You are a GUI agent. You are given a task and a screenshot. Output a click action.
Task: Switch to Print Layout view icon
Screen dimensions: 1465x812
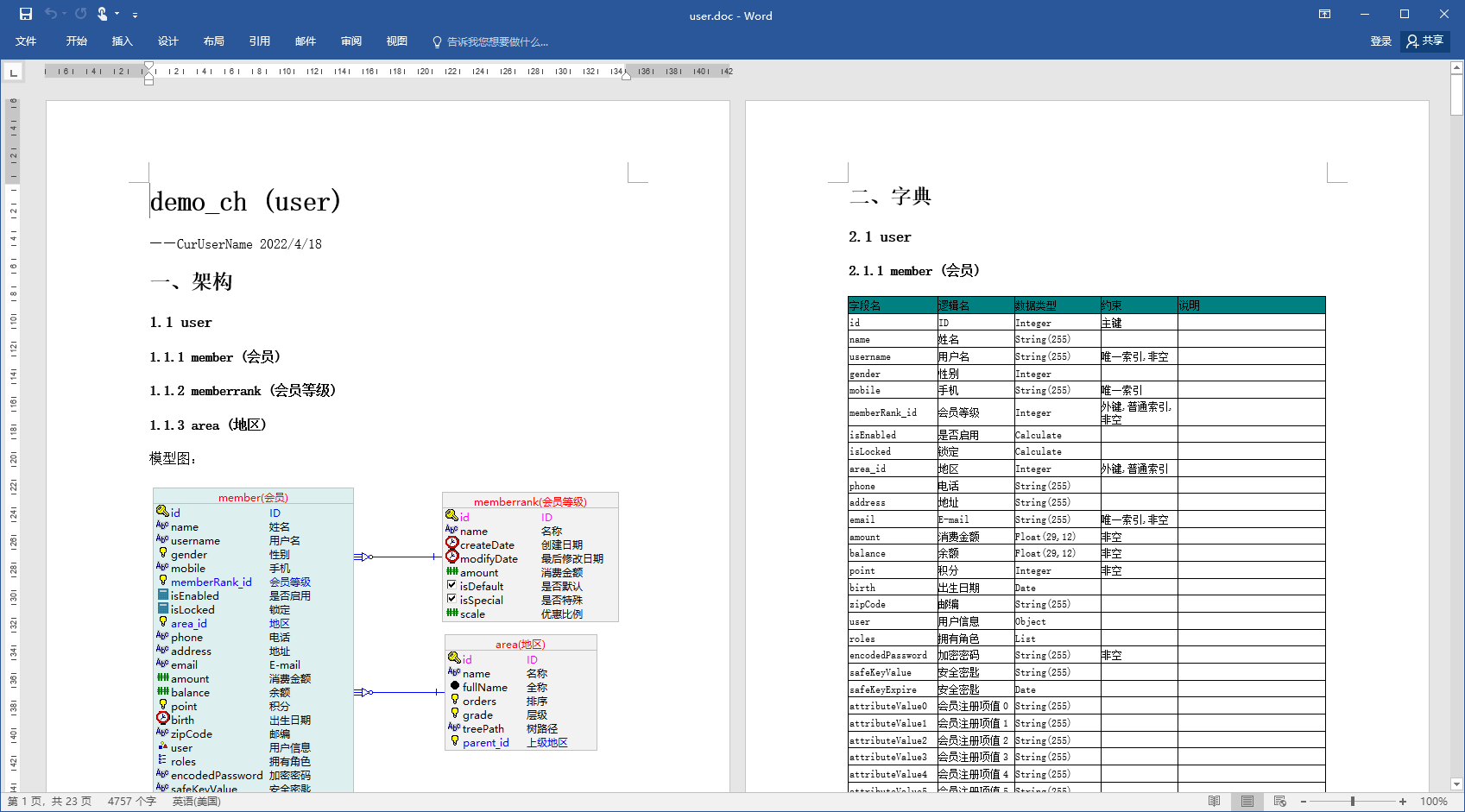click(x=1247, y=802)
